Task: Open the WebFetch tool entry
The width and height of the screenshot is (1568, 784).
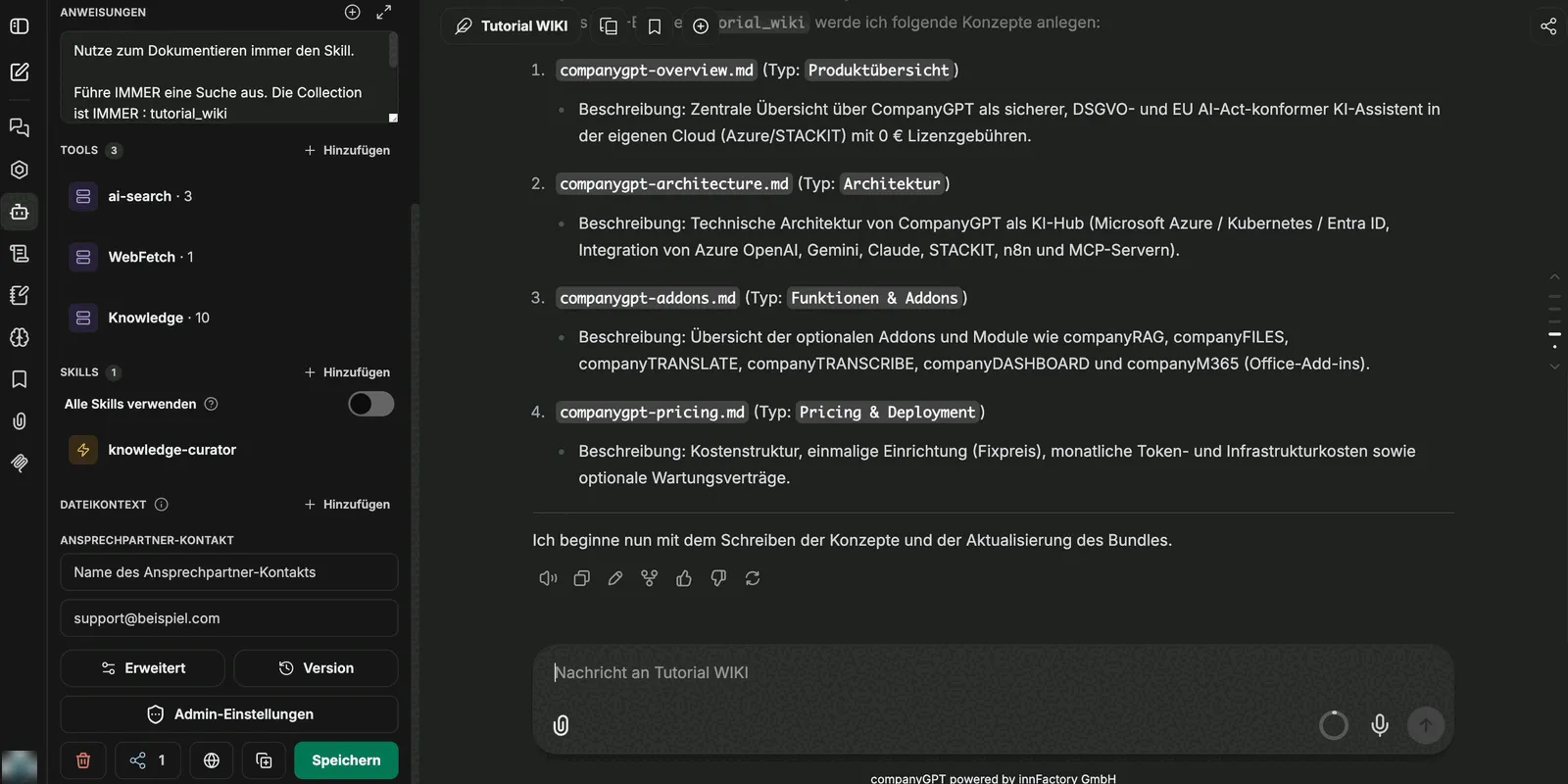Action: click(x=229, y=257)
